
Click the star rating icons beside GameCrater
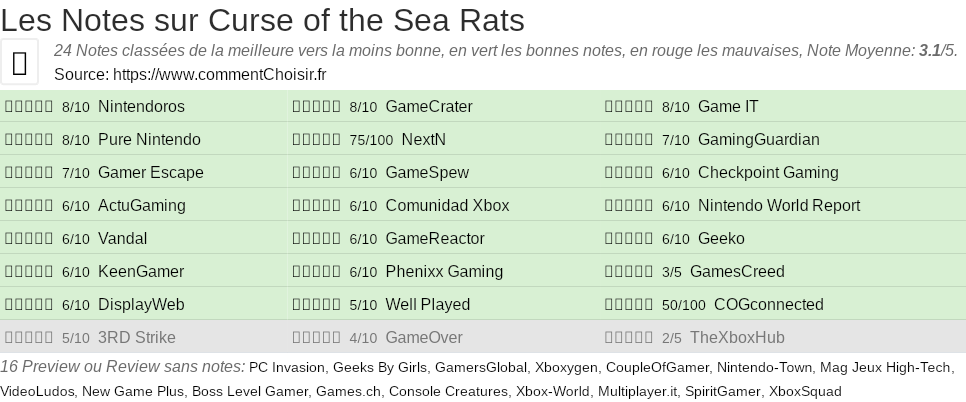point(317,107)
